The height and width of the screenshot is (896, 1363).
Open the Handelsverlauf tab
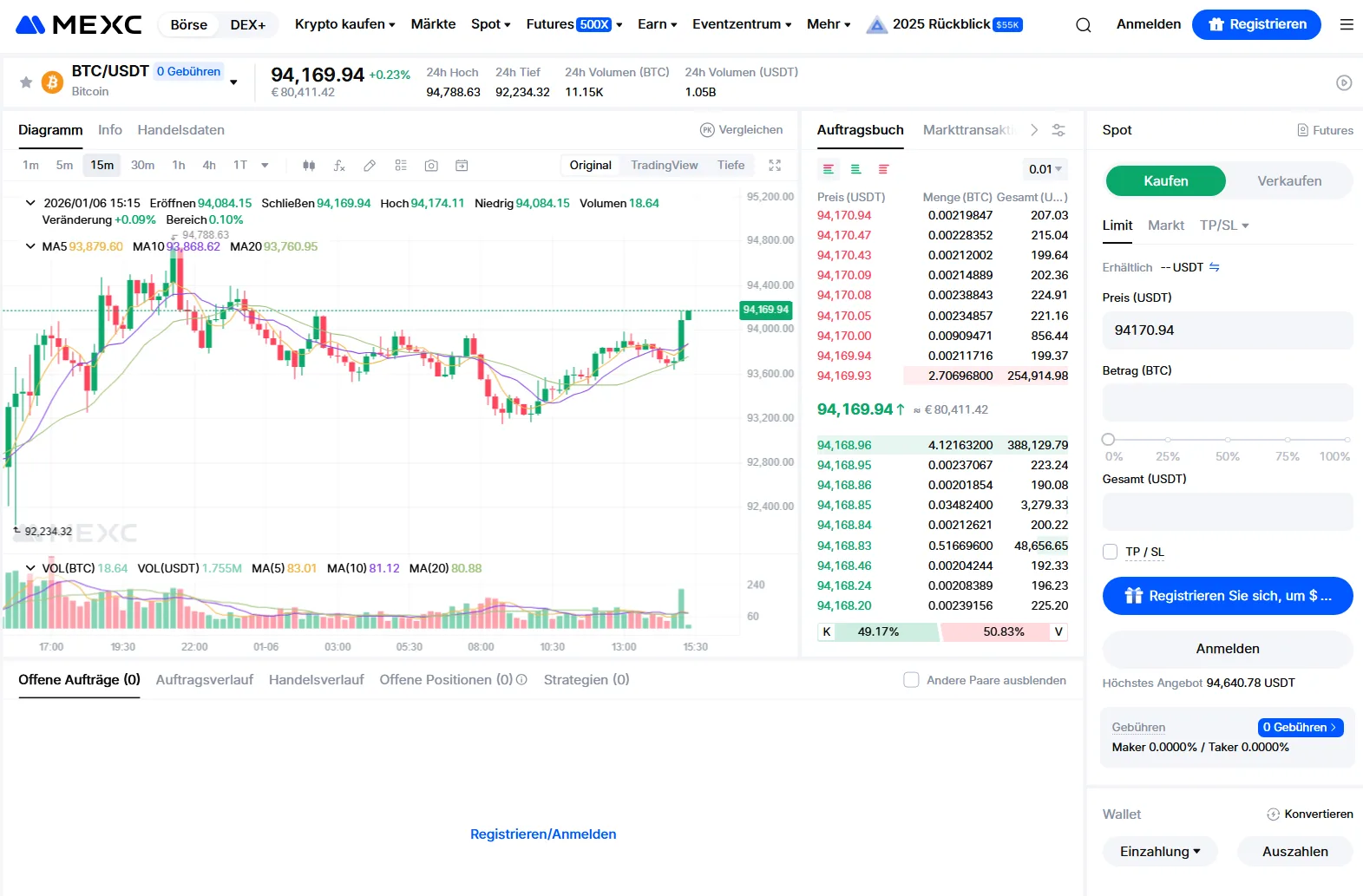(317, 680)
